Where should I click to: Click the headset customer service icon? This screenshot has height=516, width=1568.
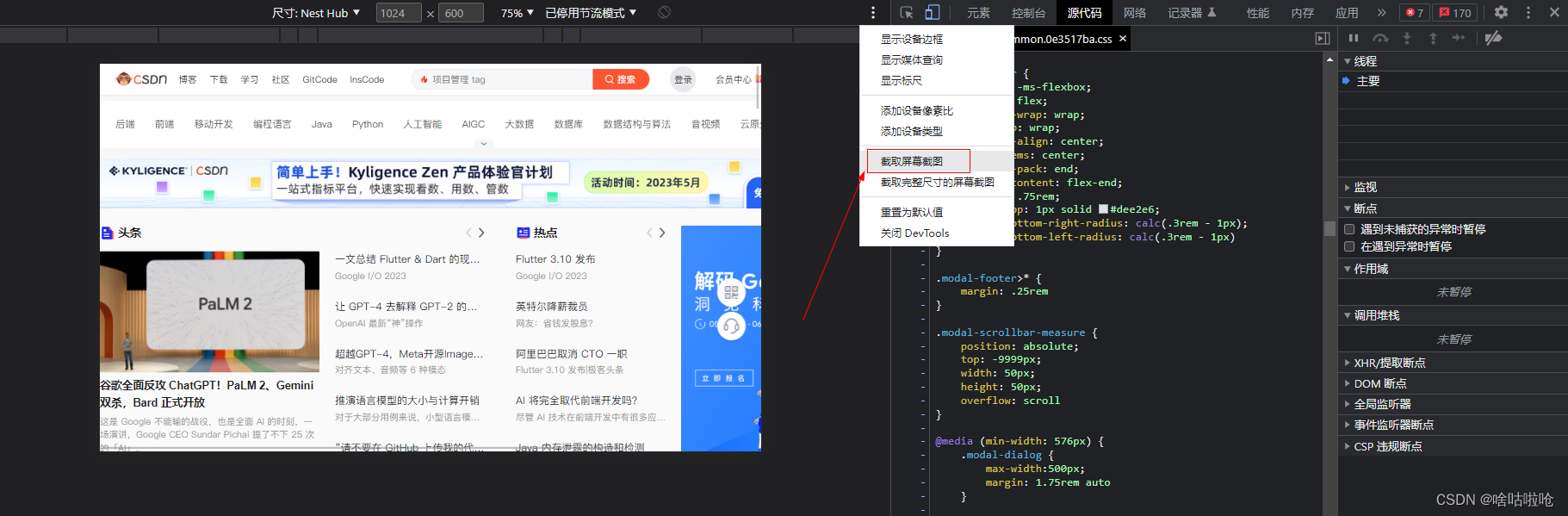[x=731, y=326]
